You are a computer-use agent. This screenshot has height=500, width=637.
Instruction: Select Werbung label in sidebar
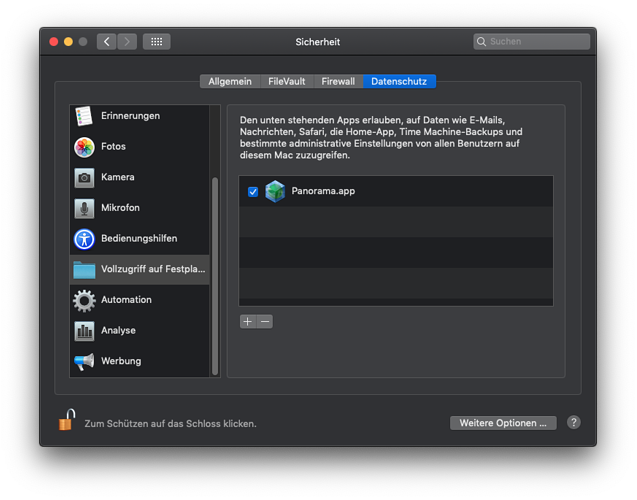tap(121, 361)
